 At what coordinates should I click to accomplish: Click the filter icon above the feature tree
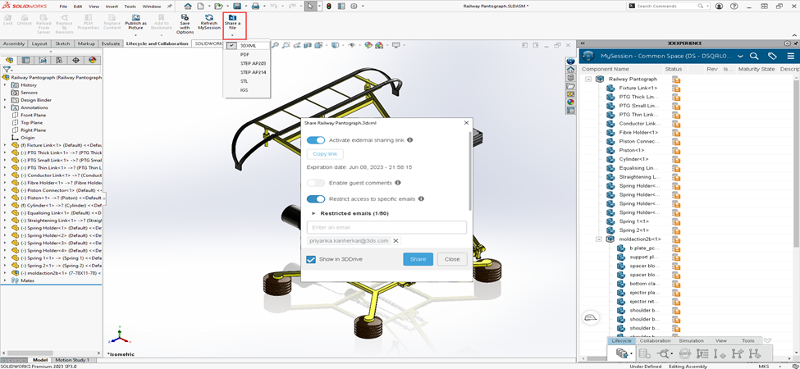[x=7, y=69]
